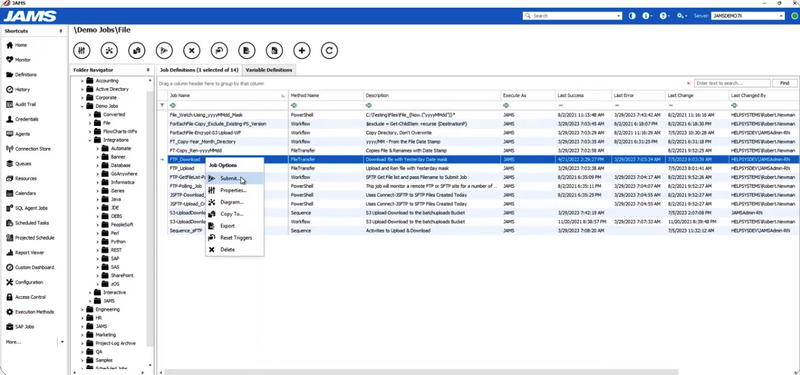
Task: Pin the Folder Navigator panel
Action: coord(148,70)
